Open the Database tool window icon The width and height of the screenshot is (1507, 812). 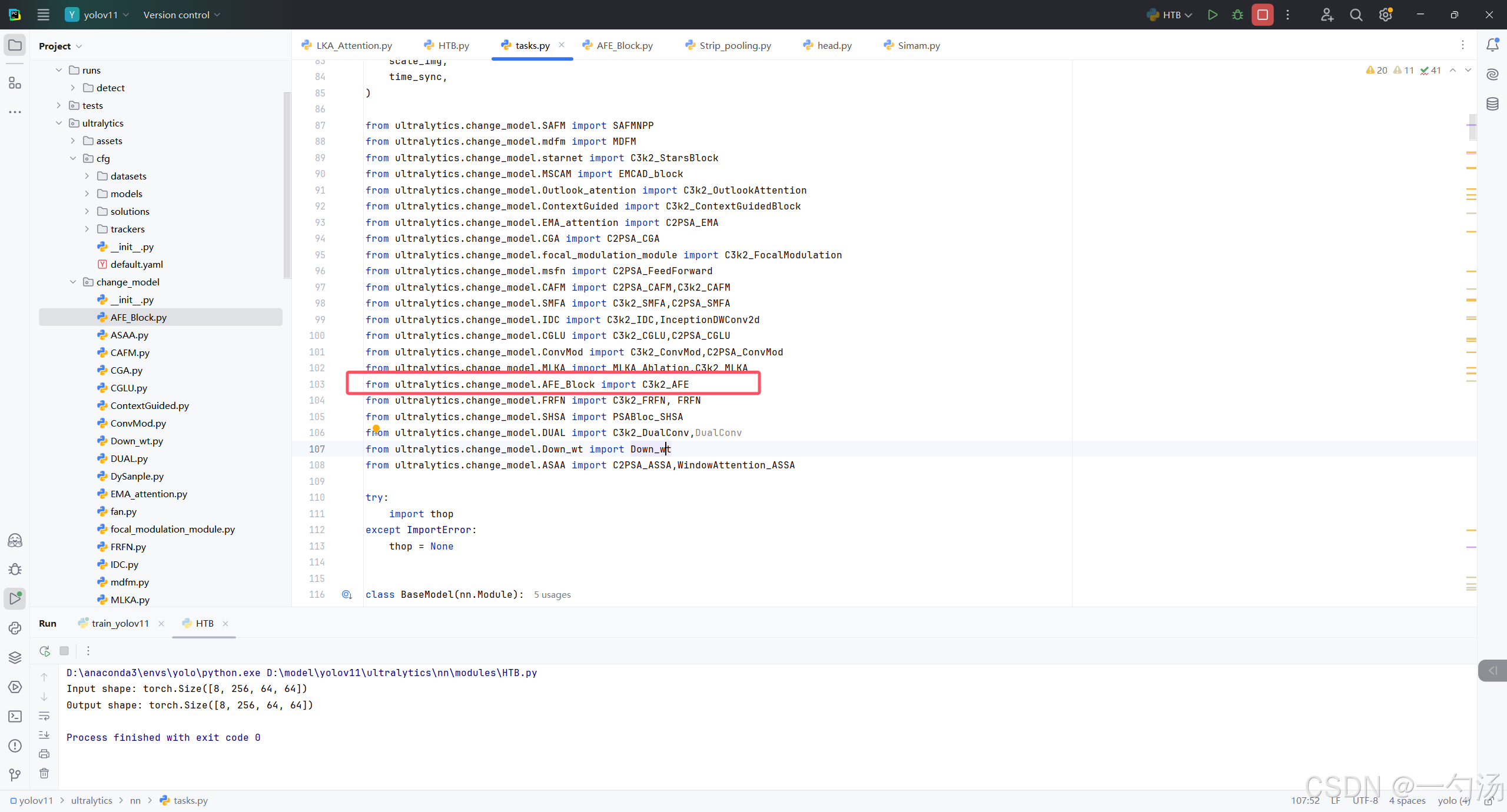(x=1492, y=104)
